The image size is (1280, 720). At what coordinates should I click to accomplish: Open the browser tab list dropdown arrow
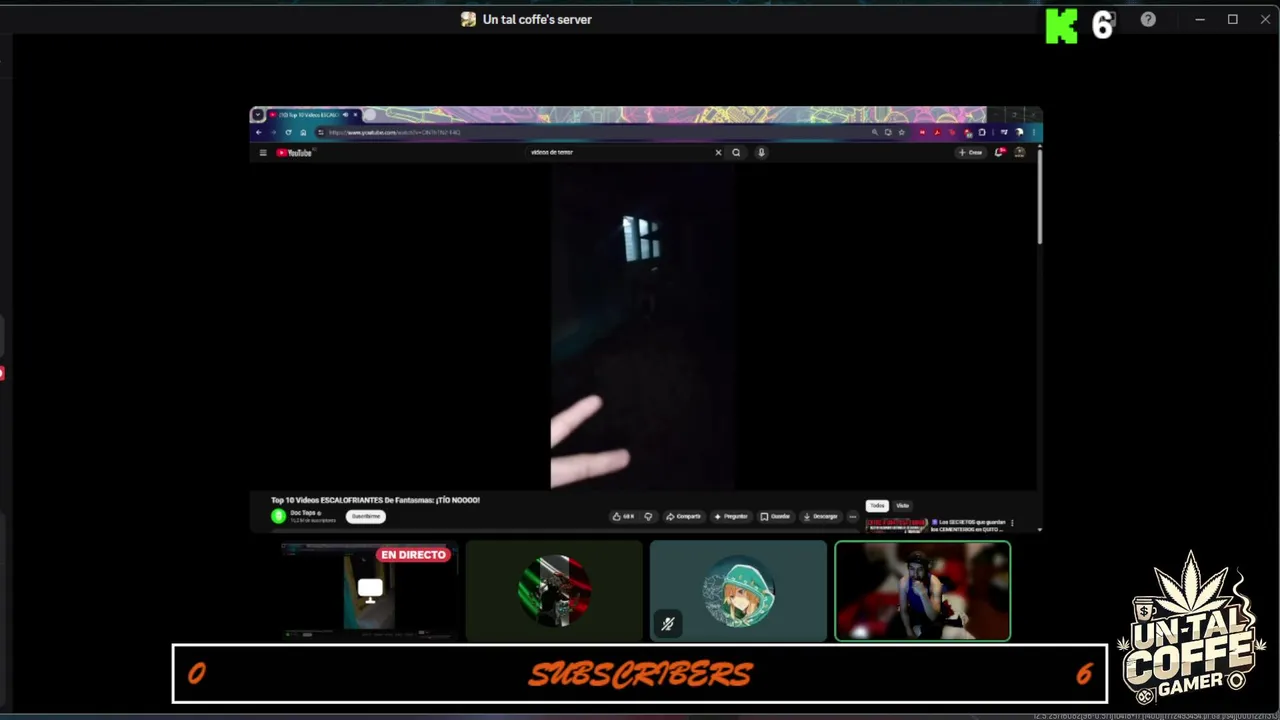[x=257, y=115]
